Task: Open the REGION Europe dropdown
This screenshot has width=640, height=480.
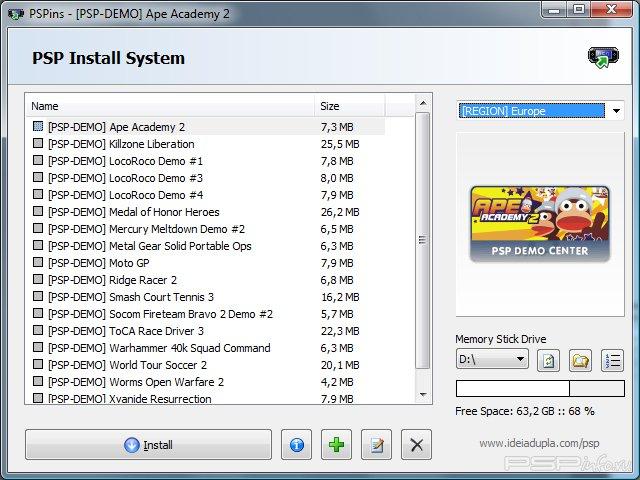Action: tap(540, 111)
